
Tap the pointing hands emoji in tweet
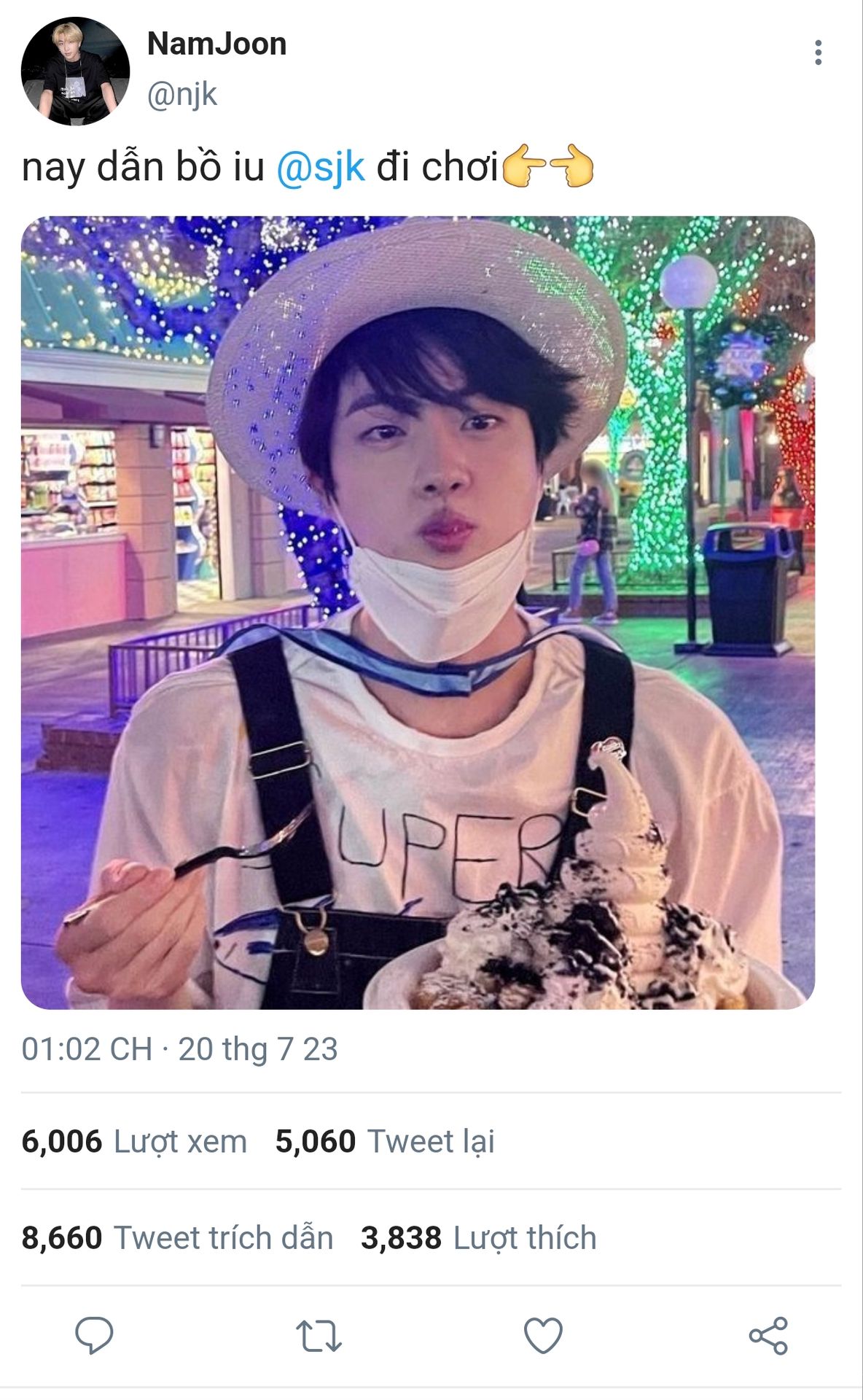tap(548, 166)
